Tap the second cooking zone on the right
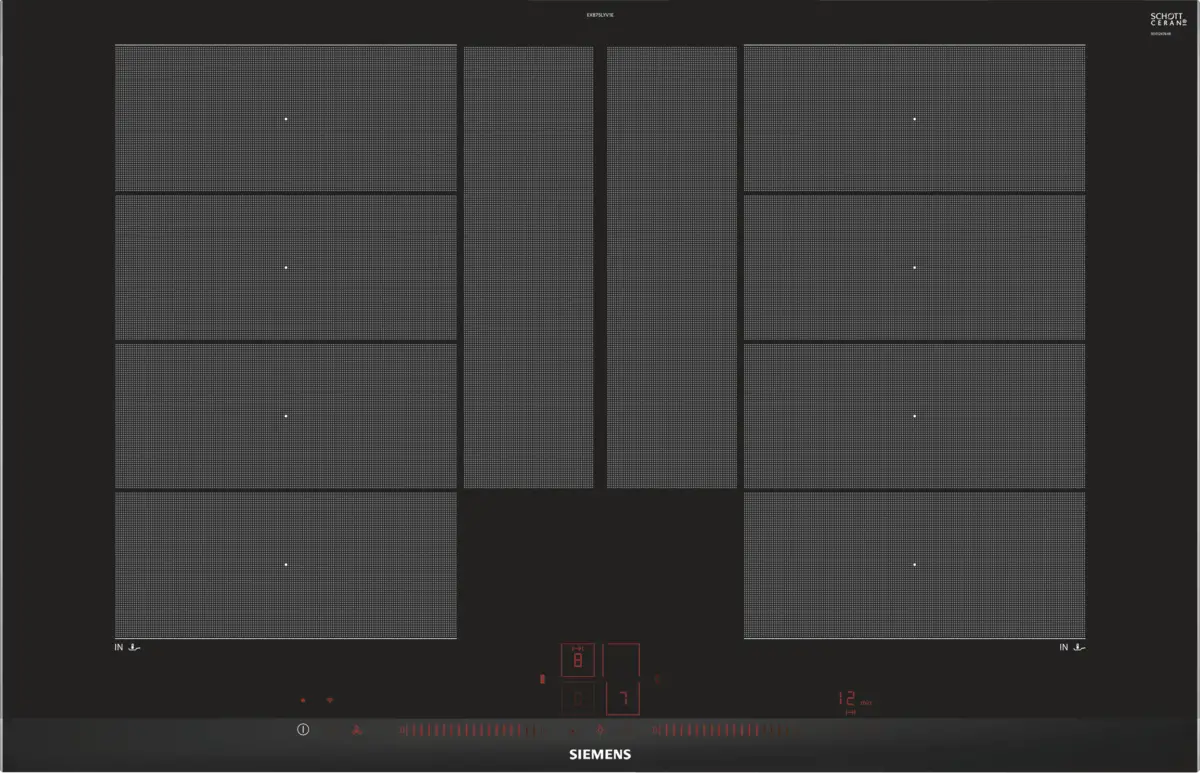The image size is (1200, 773). (914, 267)
